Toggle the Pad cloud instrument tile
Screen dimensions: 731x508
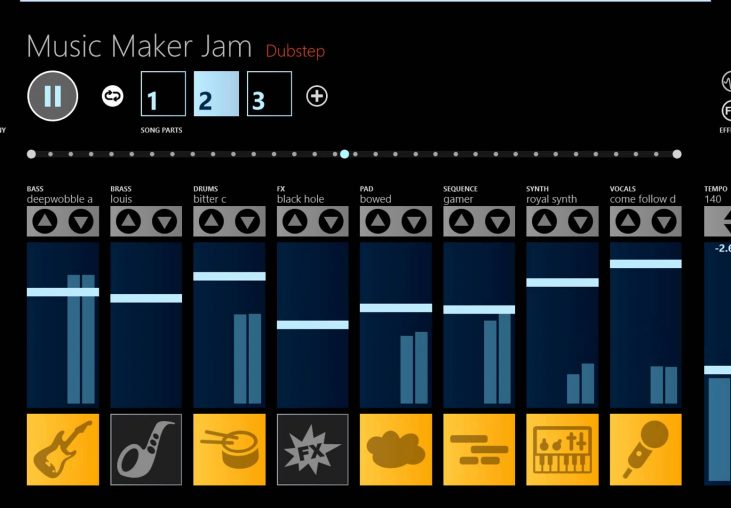[396, 450]
